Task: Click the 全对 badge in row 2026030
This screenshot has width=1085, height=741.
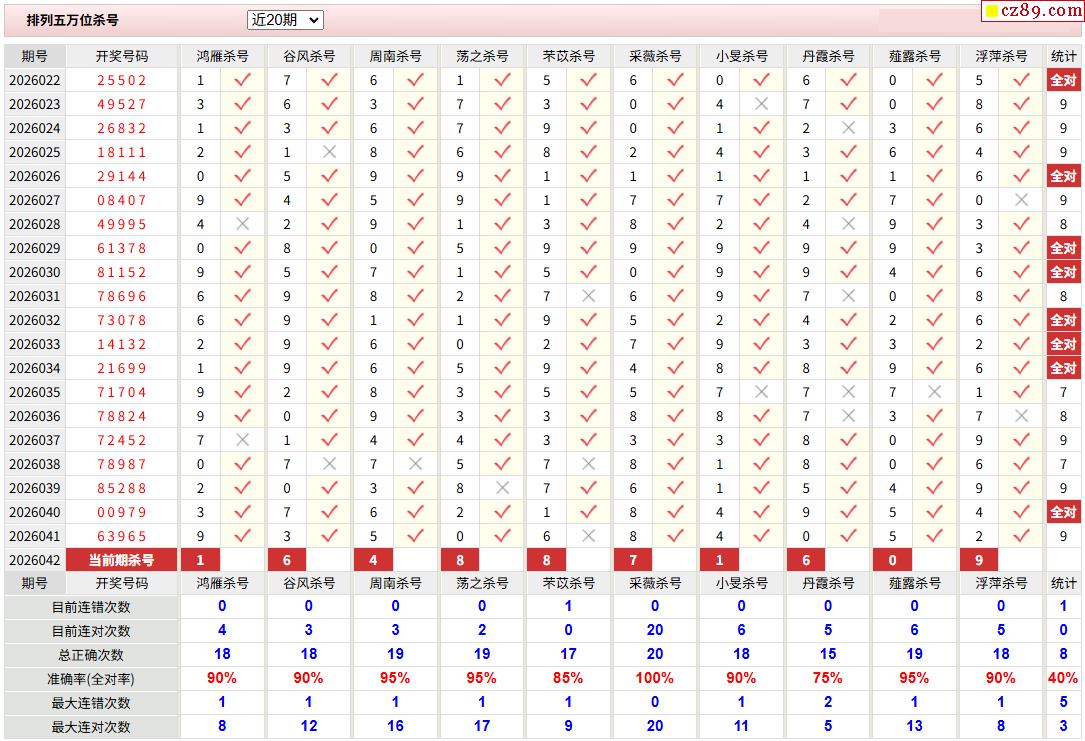Action: click(1064, 272)
